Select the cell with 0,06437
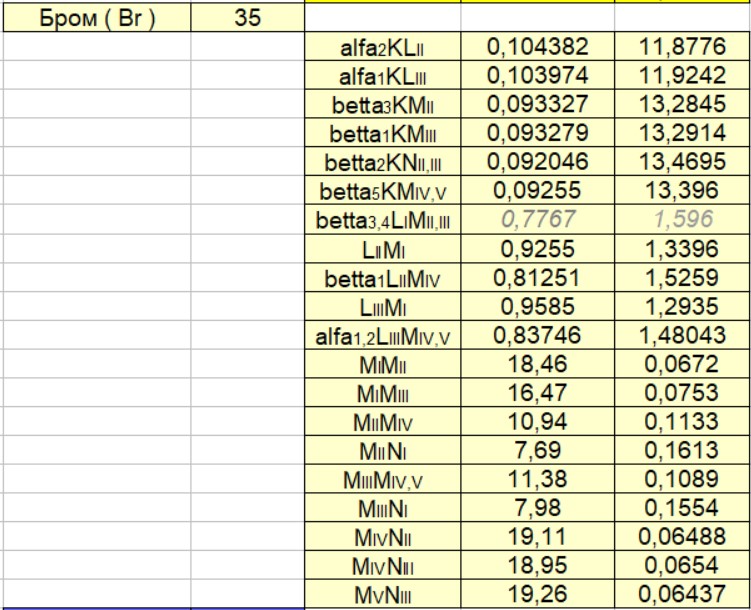Image resolution: width=751 pixels, height=610 pixels. click(683, 594)
